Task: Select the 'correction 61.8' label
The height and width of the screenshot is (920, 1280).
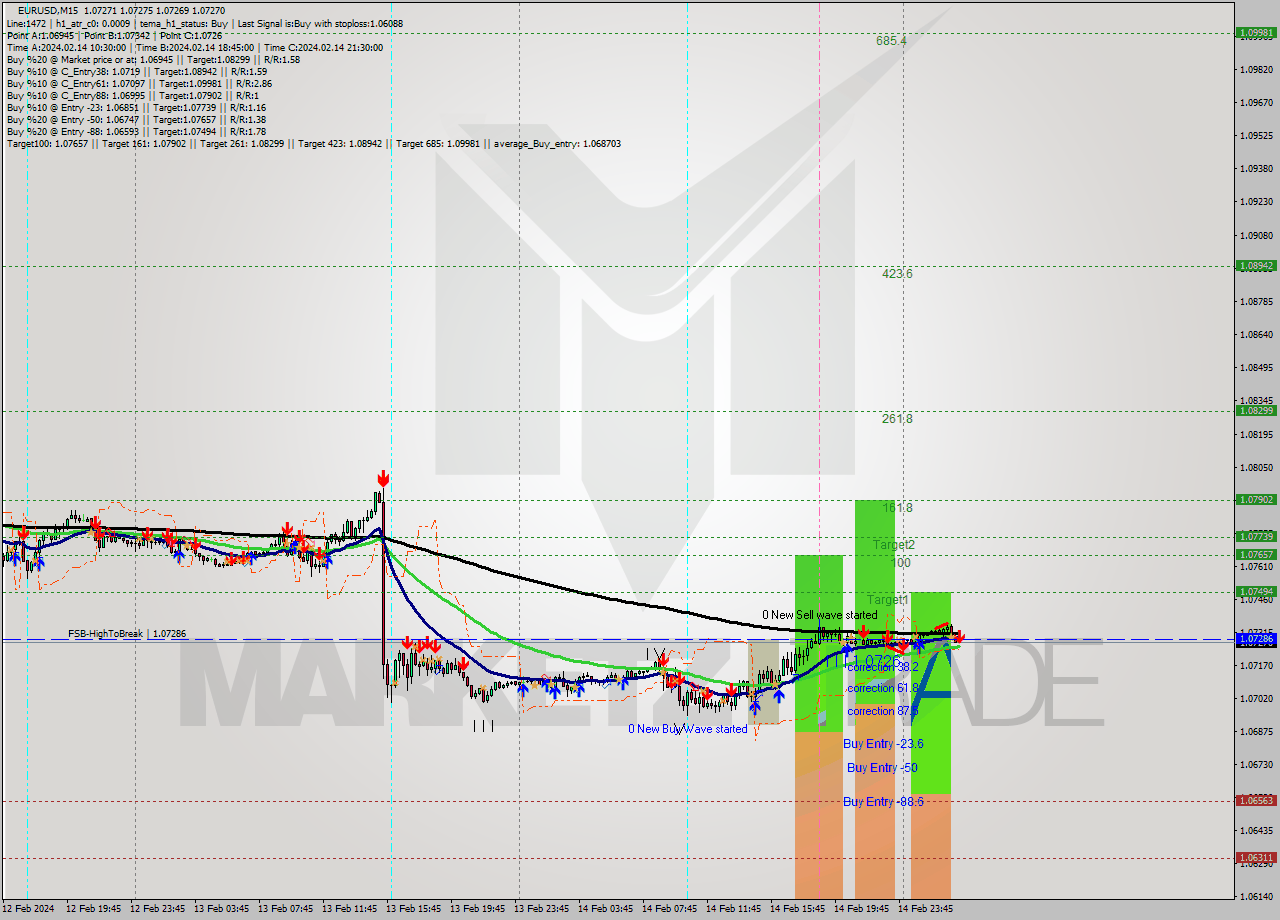Action: point(882,688)
